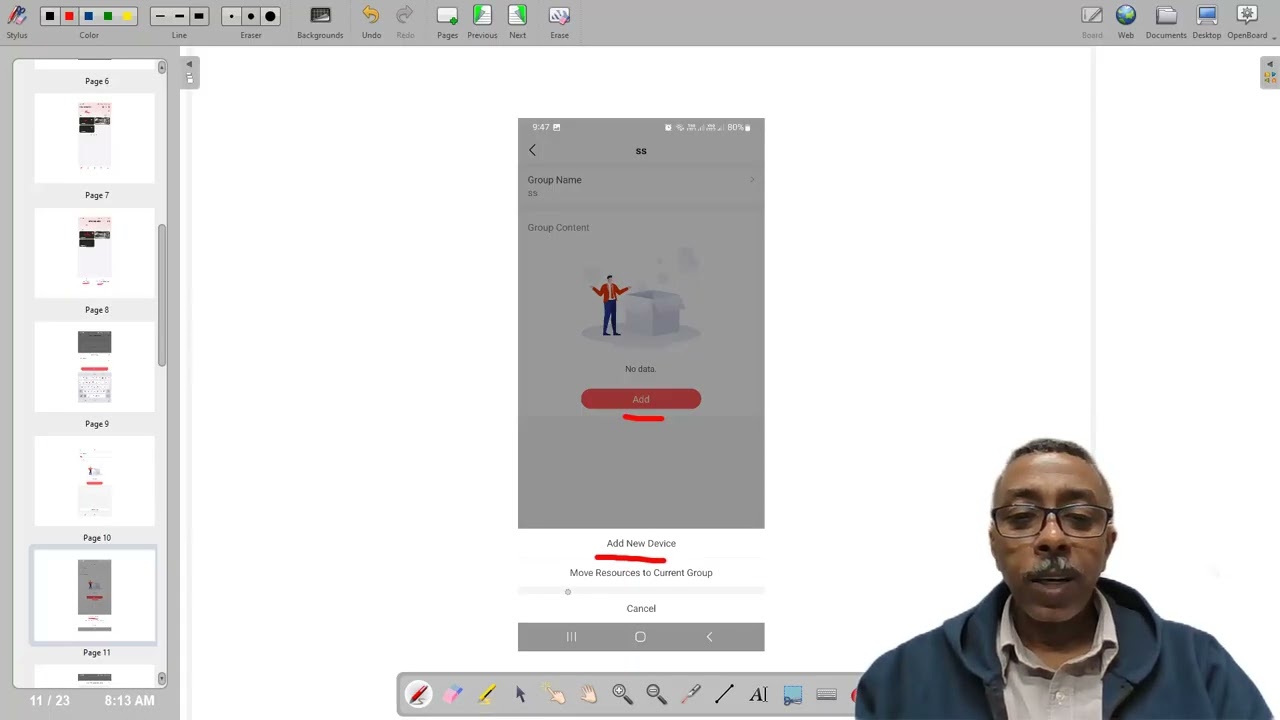The height and width of the screenshot is (720, 1280).
Task: Select Page 7 thumbnail
Action: pos(95,138)
